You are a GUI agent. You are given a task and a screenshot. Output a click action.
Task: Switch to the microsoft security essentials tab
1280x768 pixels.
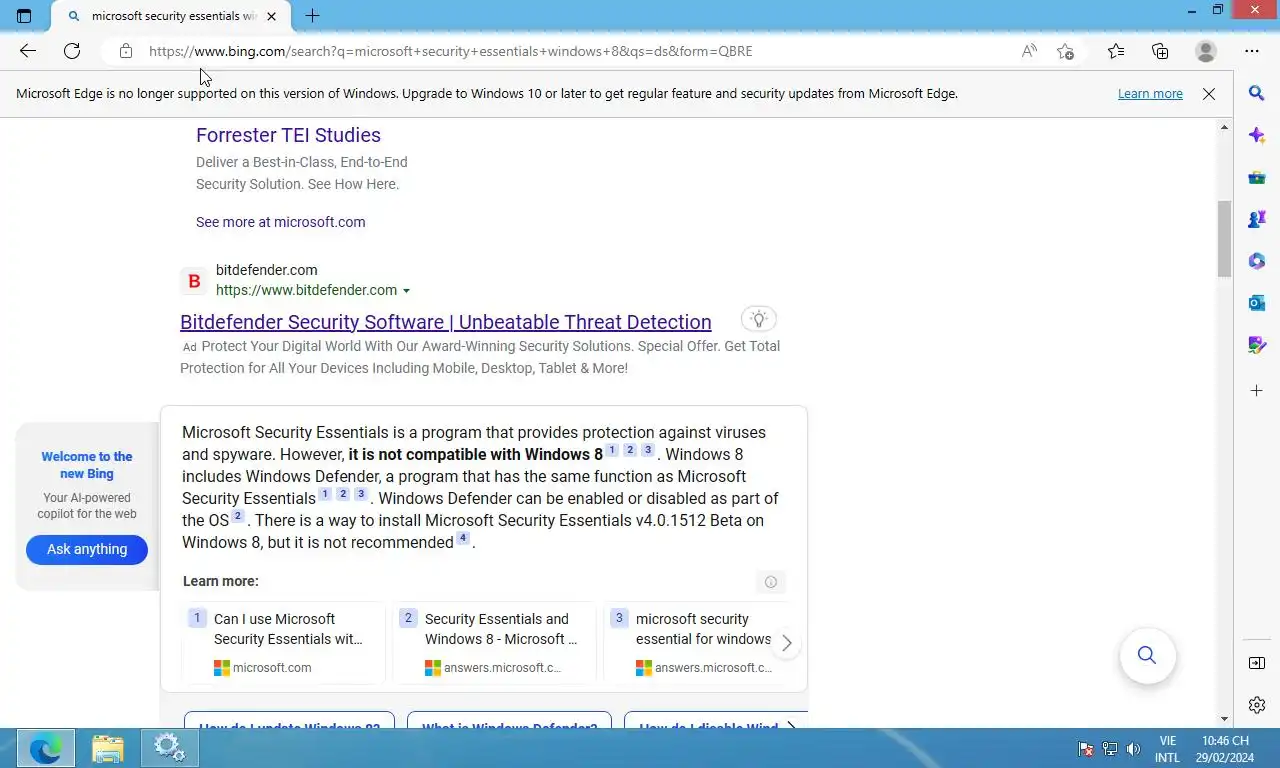tap(173, 16)
